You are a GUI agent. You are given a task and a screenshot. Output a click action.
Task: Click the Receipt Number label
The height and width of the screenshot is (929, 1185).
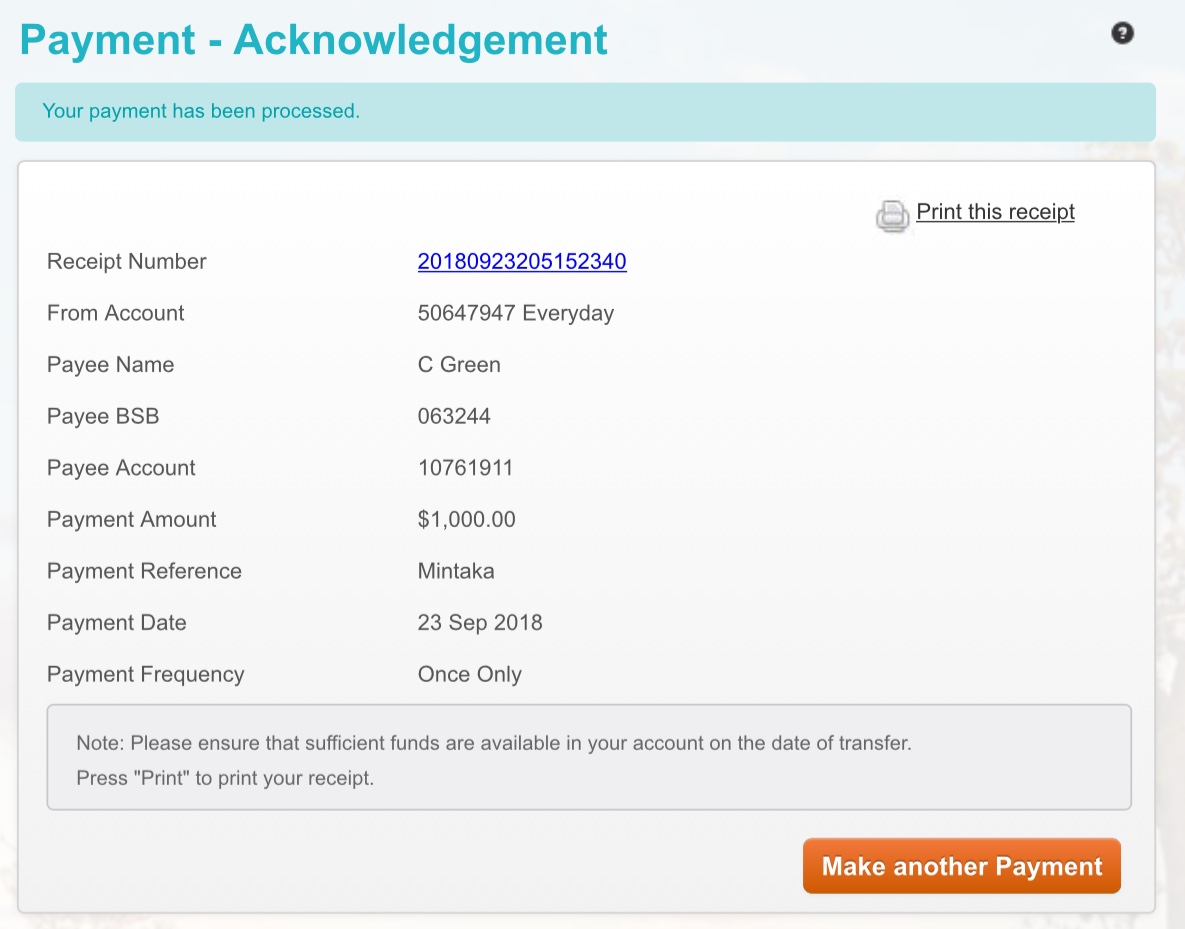127,262
